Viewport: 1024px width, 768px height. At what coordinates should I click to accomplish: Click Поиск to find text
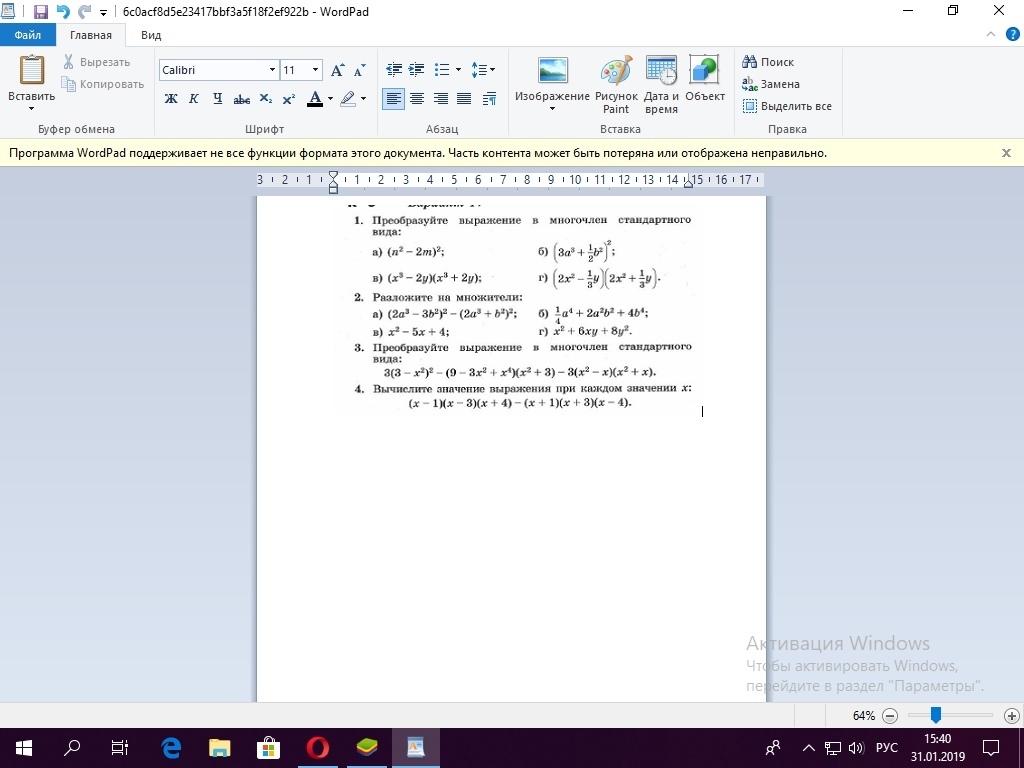[768, 62]
